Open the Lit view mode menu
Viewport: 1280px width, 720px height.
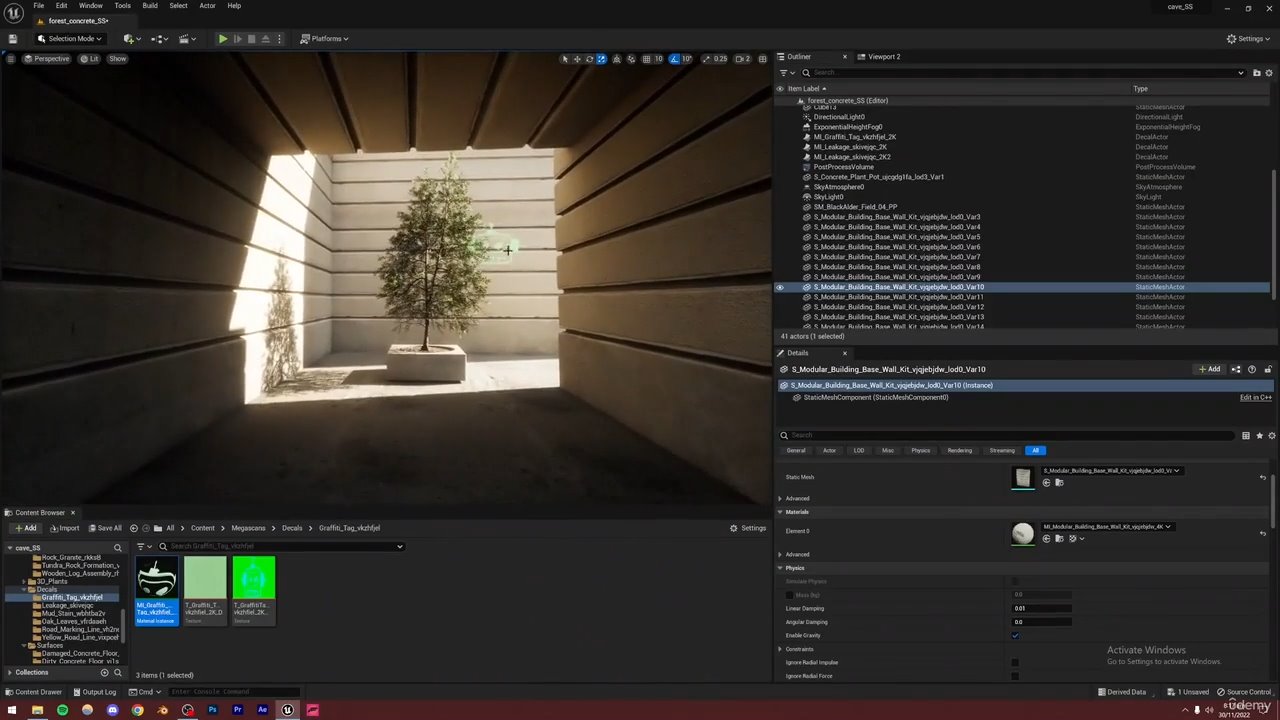pyautogui.click(x=90, y=59)
